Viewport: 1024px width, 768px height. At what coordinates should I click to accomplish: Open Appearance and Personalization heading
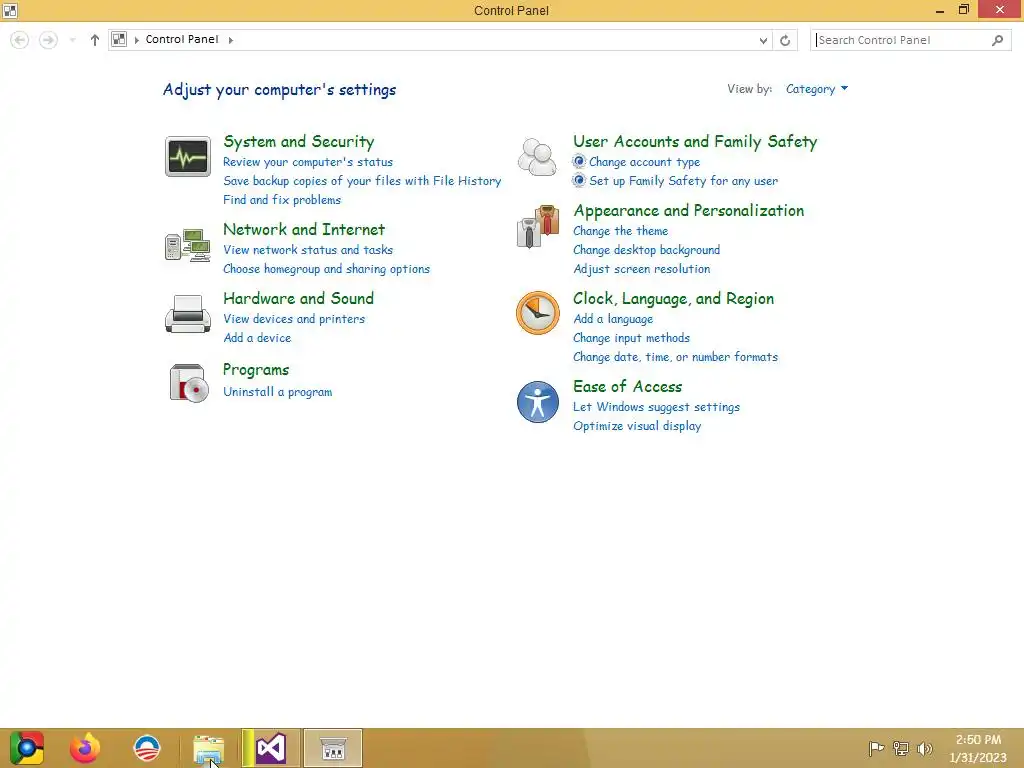point(688,210)
